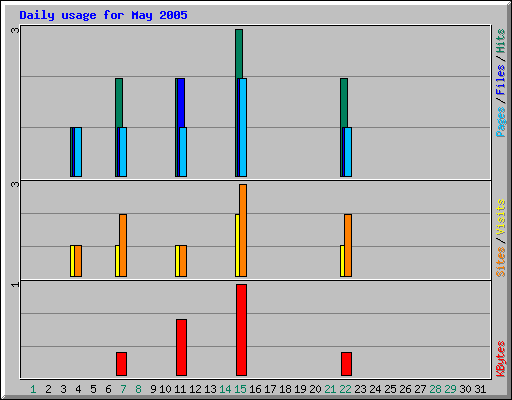Click the y-axis value '3' of the Sites/Visits panel
512x400 pixels.
pos(15,184)
